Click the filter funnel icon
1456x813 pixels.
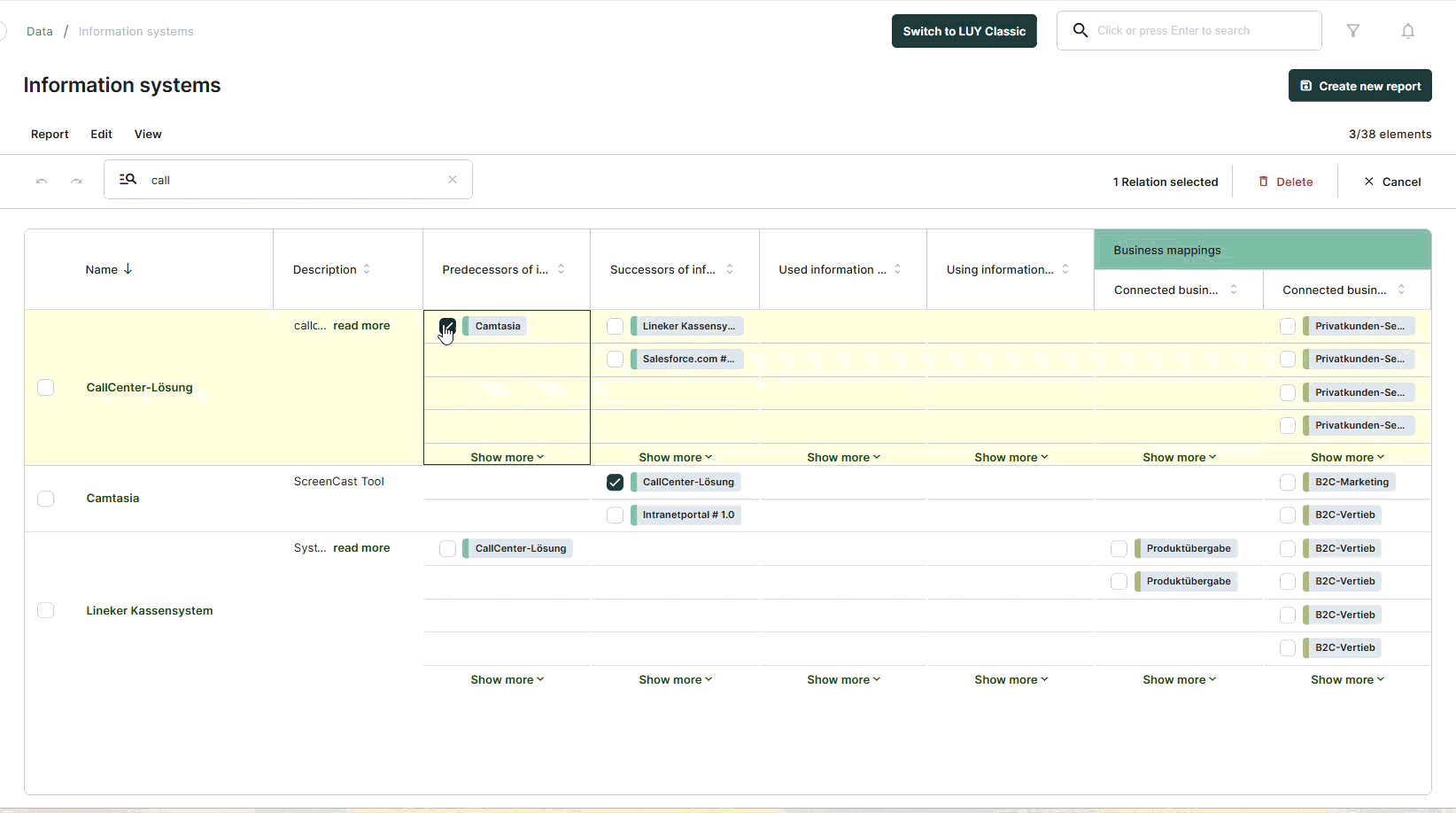click(x=1353, y=31)
